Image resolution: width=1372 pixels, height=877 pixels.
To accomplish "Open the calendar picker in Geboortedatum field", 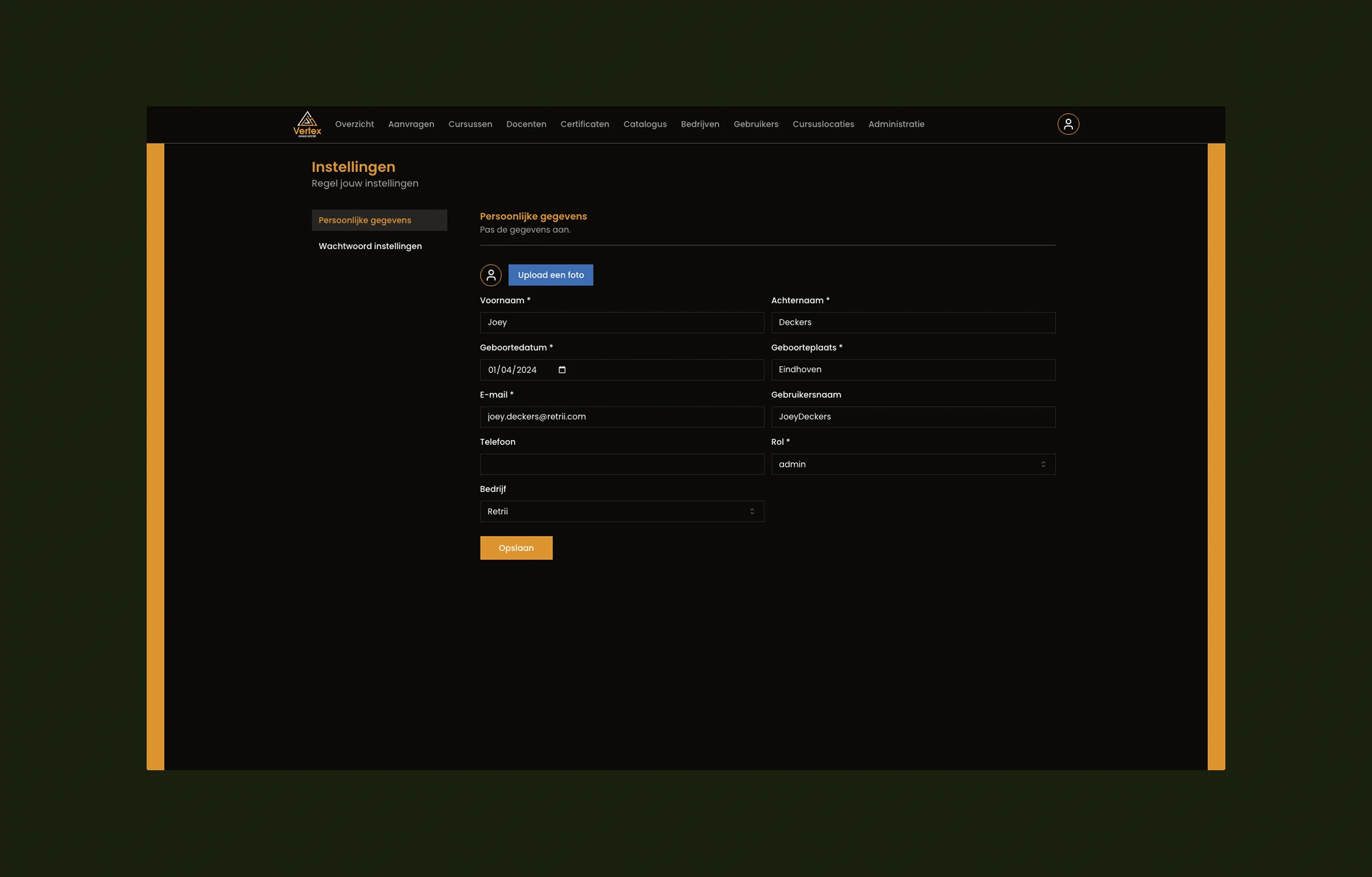I will pyautogui.click(x=562, y=370).
